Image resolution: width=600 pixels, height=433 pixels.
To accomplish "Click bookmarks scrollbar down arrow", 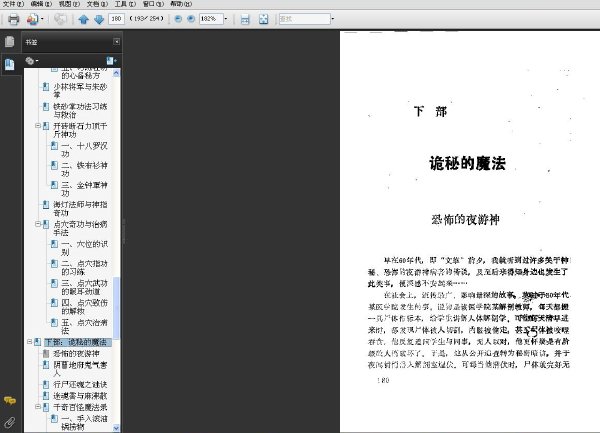I will coord(116,428).
